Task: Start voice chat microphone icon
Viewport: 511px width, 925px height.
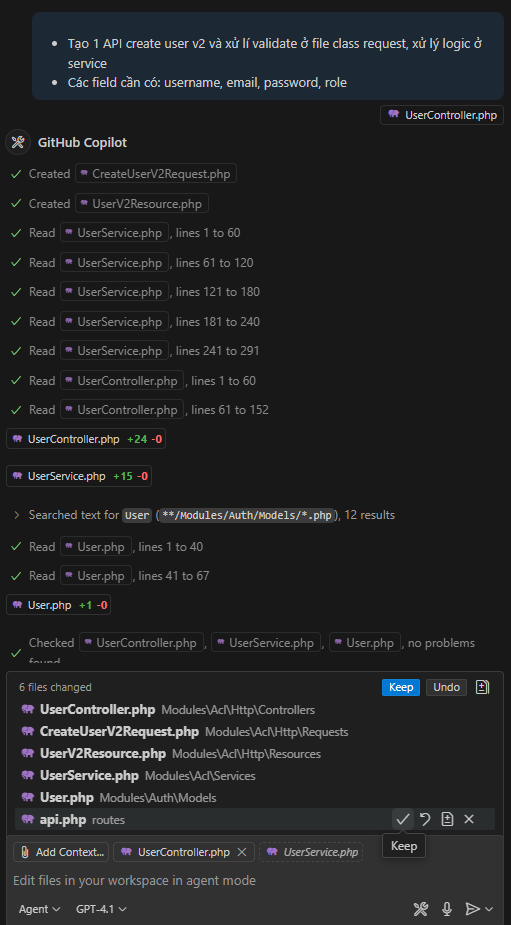Action: click(447, 908)
